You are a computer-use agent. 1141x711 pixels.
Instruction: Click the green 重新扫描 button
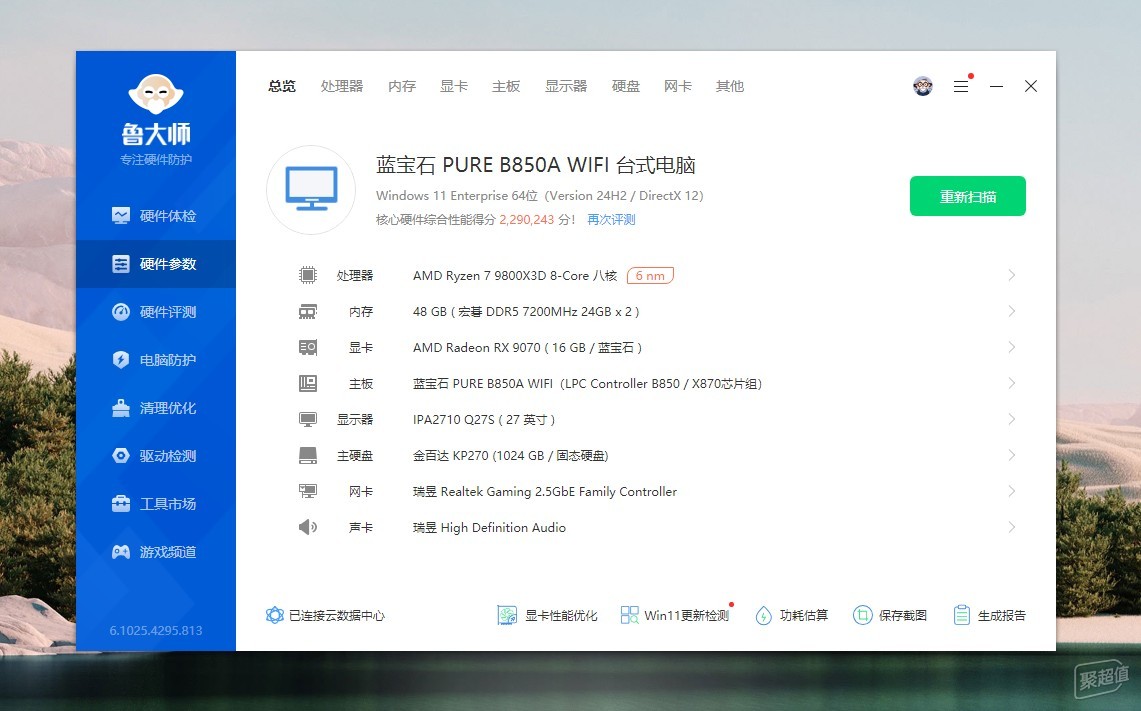968,196
